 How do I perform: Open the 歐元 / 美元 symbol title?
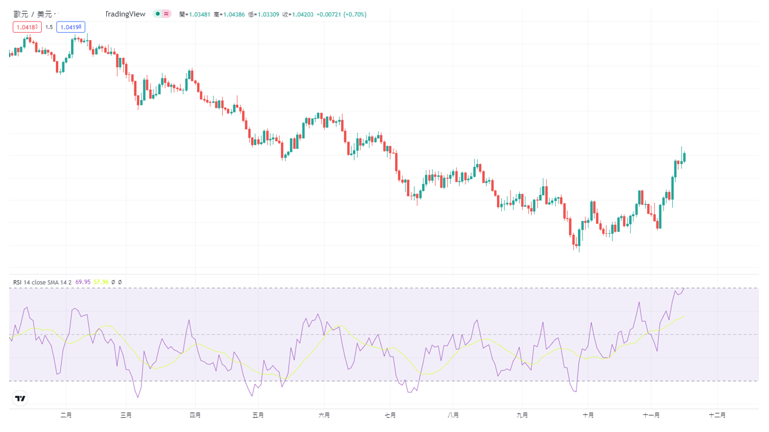click(33, 14)
